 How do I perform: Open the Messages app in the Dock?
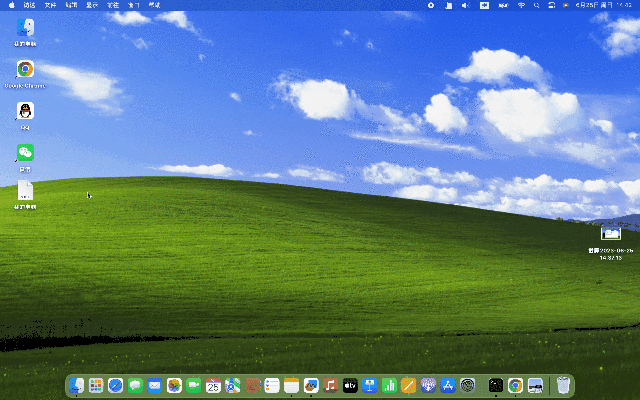[x=135, y=385]
